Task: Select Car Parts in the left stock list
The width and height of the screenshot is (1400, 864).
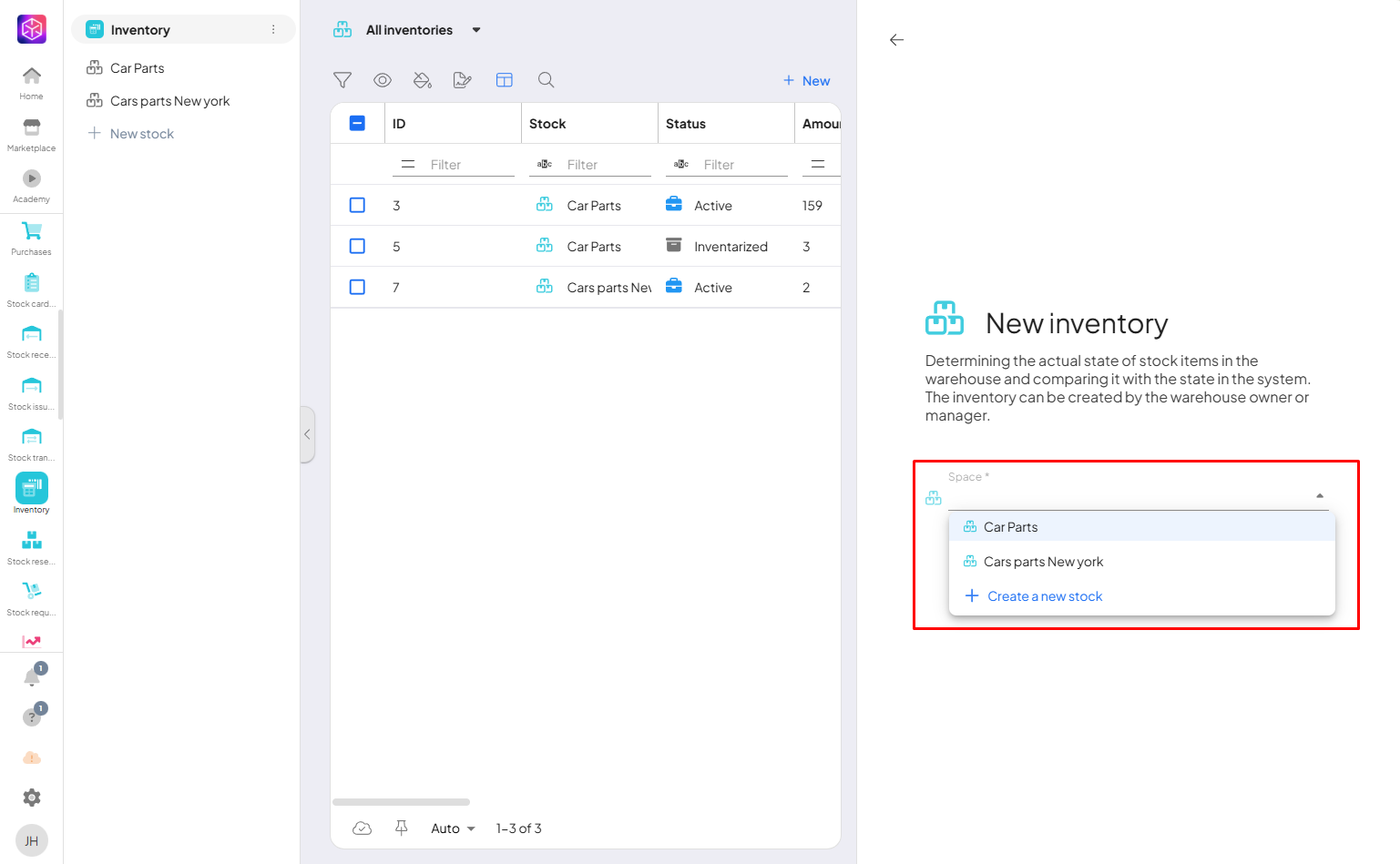Action: 138,68
